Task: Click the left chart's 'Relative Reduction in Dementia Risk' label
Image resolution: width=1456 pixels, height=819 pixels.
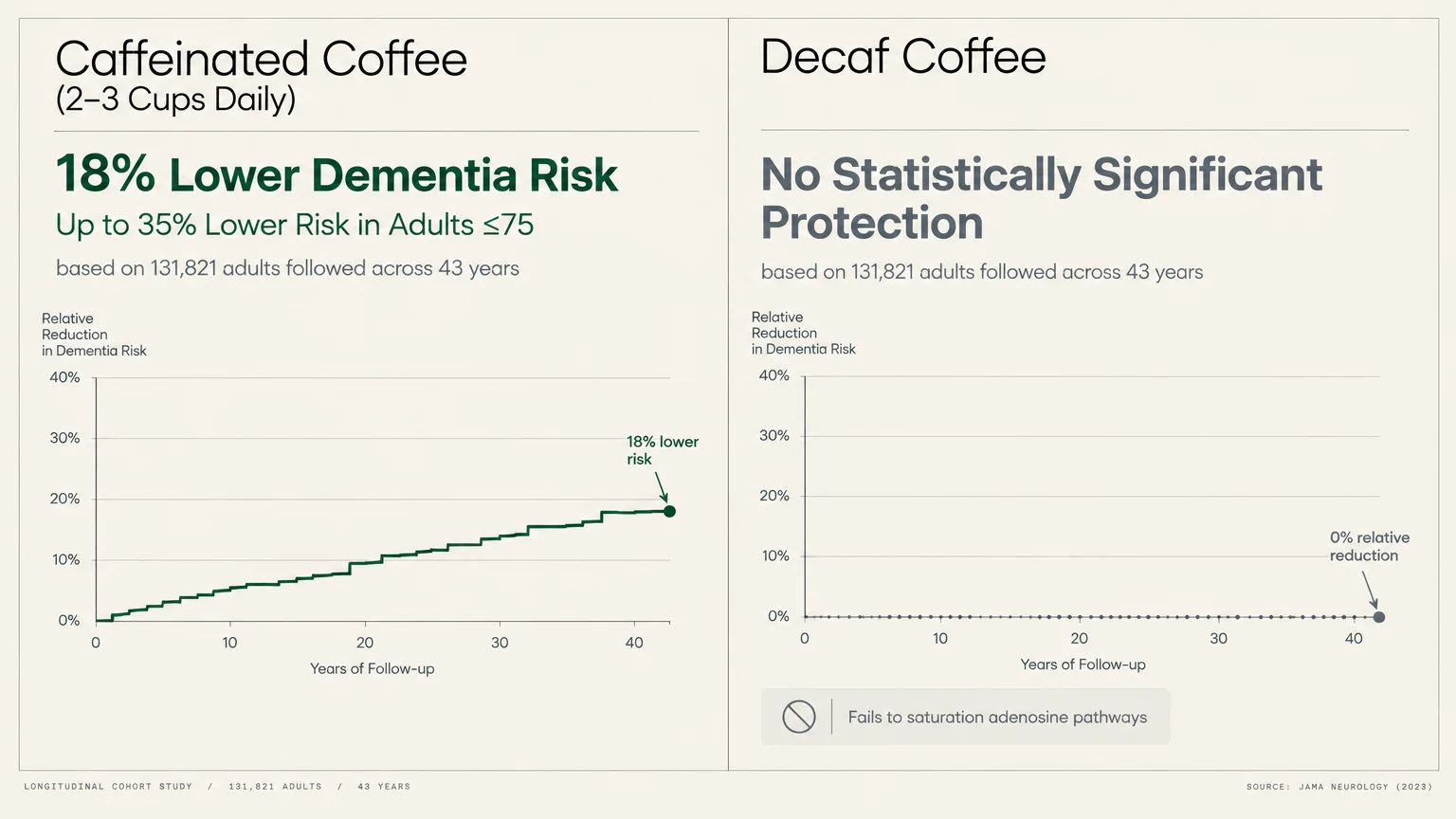Action: pyautogui.click(x=94, y=335)
